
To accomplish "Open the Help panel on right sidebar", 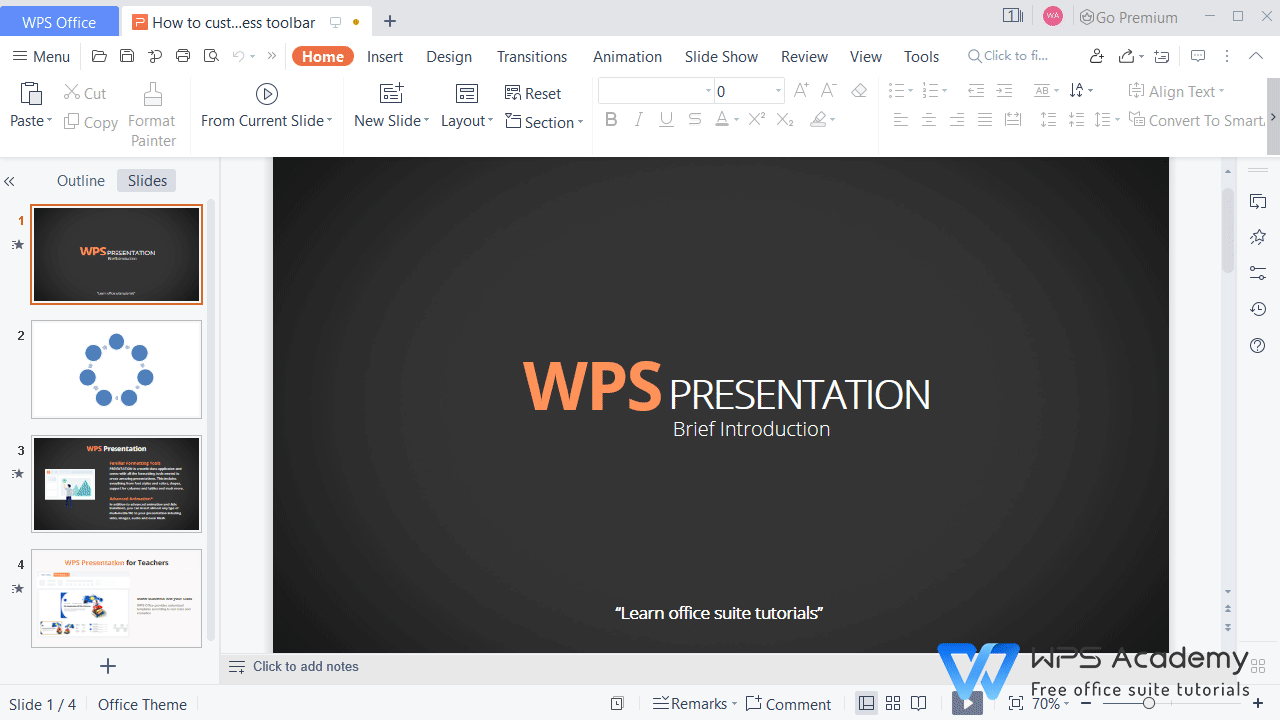I will click(x=1258, y=345).
